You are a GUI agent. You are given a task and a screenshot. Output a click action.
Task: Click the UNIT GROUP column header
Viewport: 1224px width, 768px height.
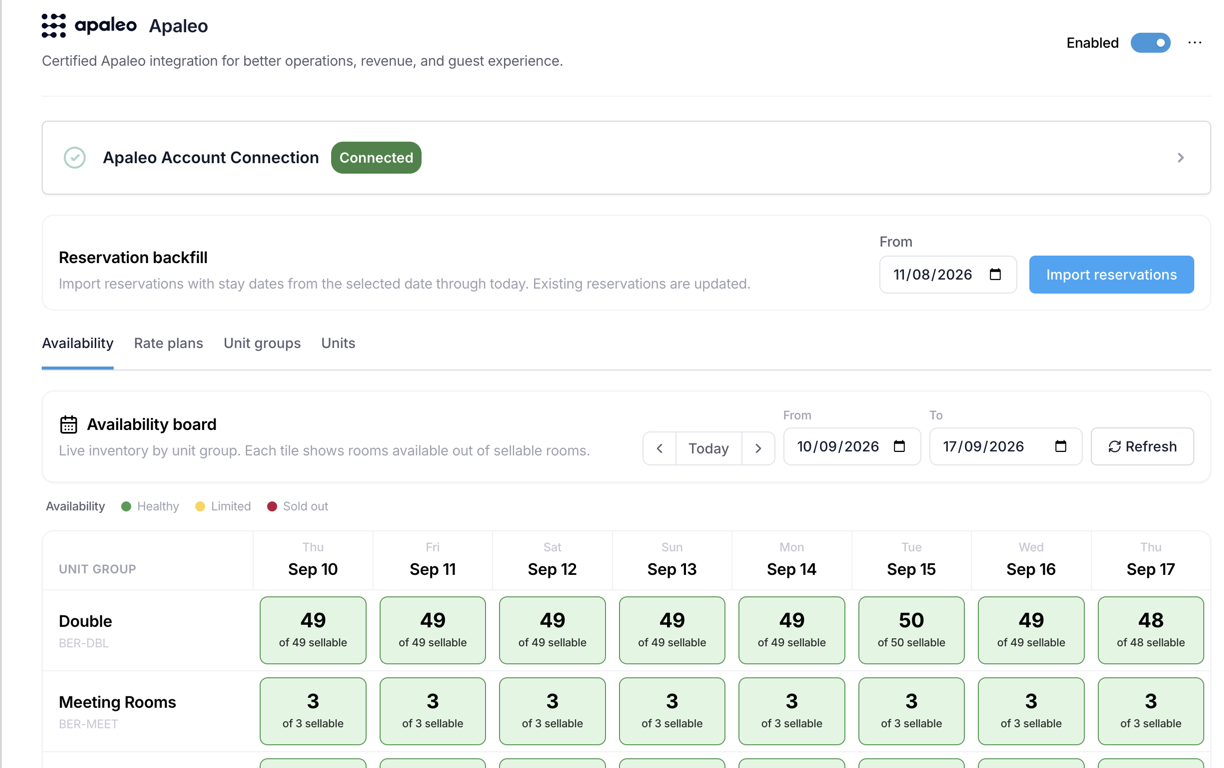(97, 569)
